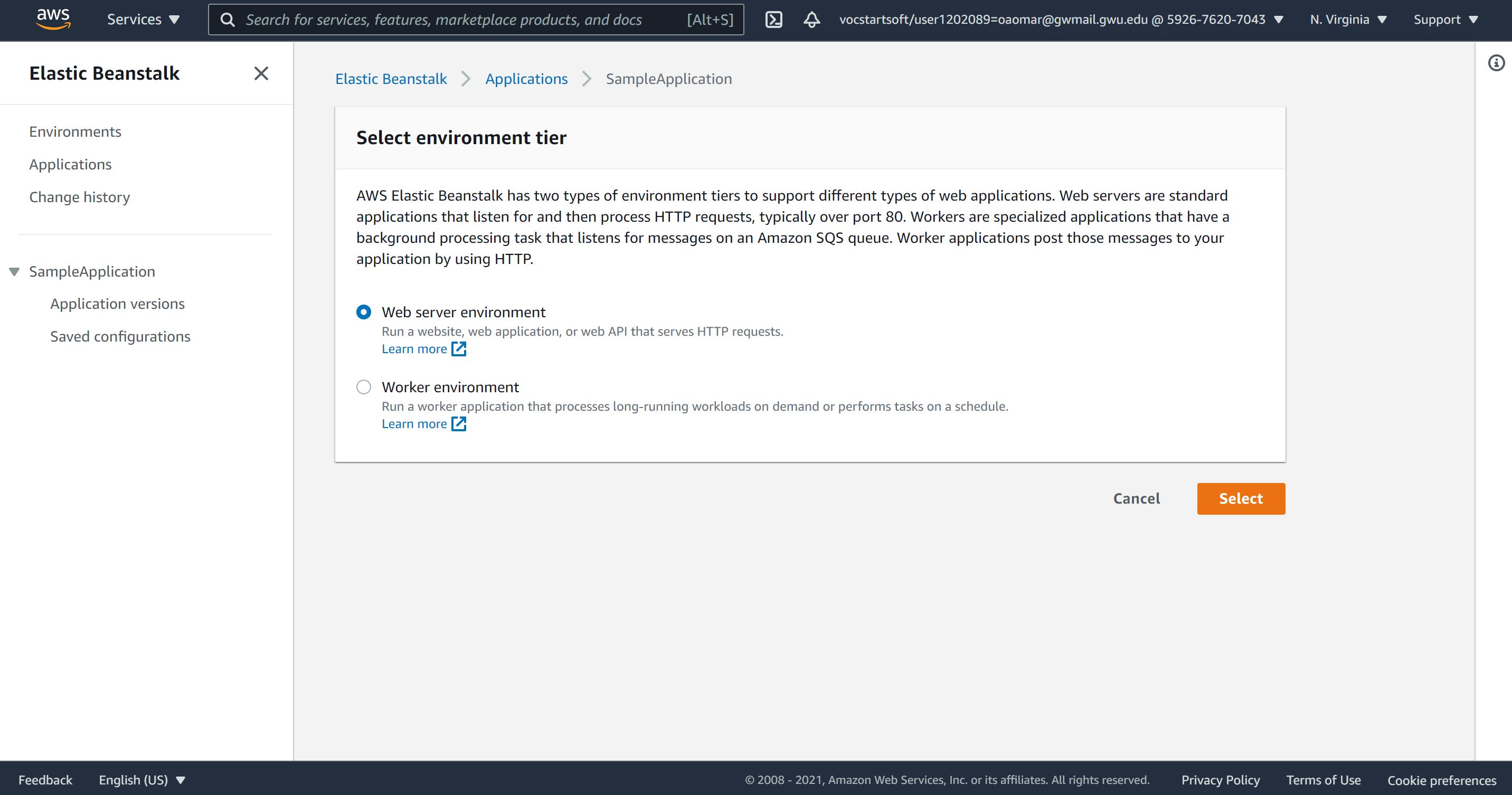Viewport: 1512px width, 795px height.
Task: Click the Cancel button
Action: pos(1136,499)
